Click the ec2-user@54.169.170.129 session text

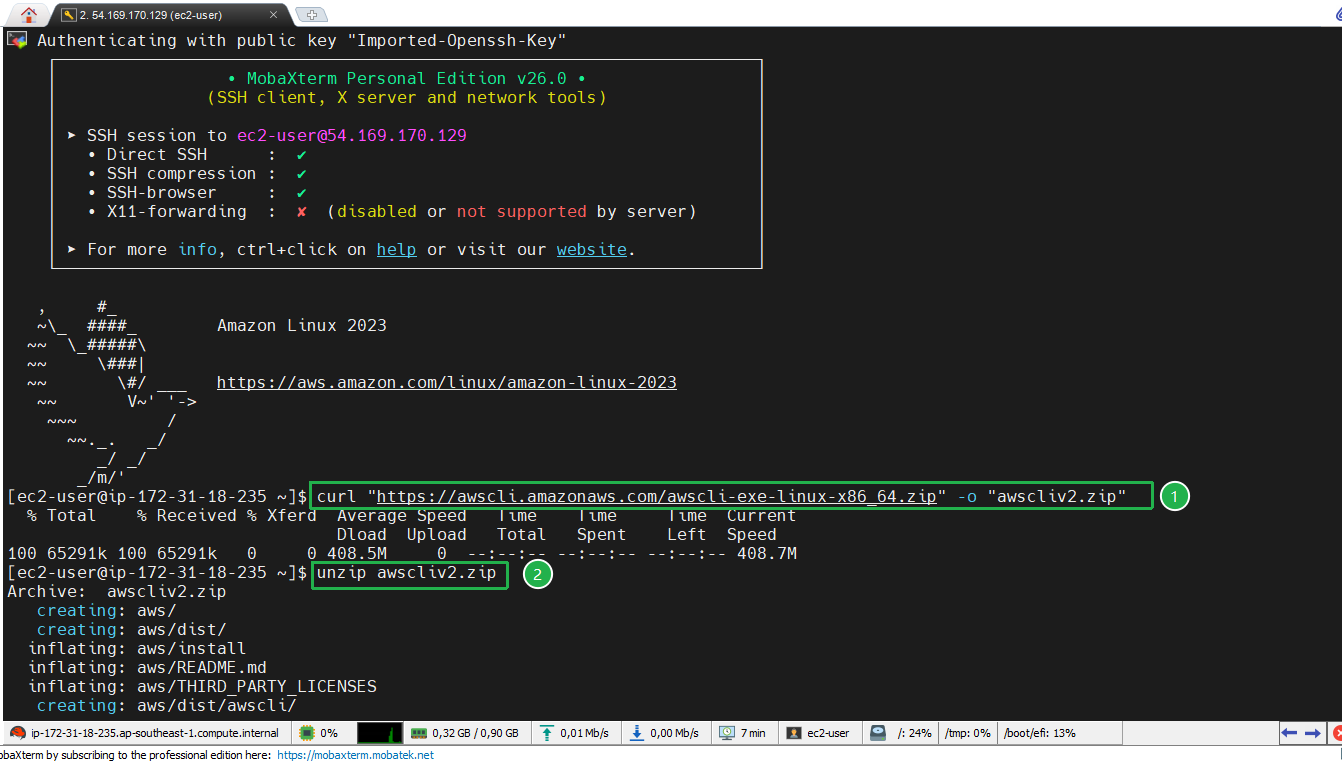pyautogui.click(x=352, y=136)
